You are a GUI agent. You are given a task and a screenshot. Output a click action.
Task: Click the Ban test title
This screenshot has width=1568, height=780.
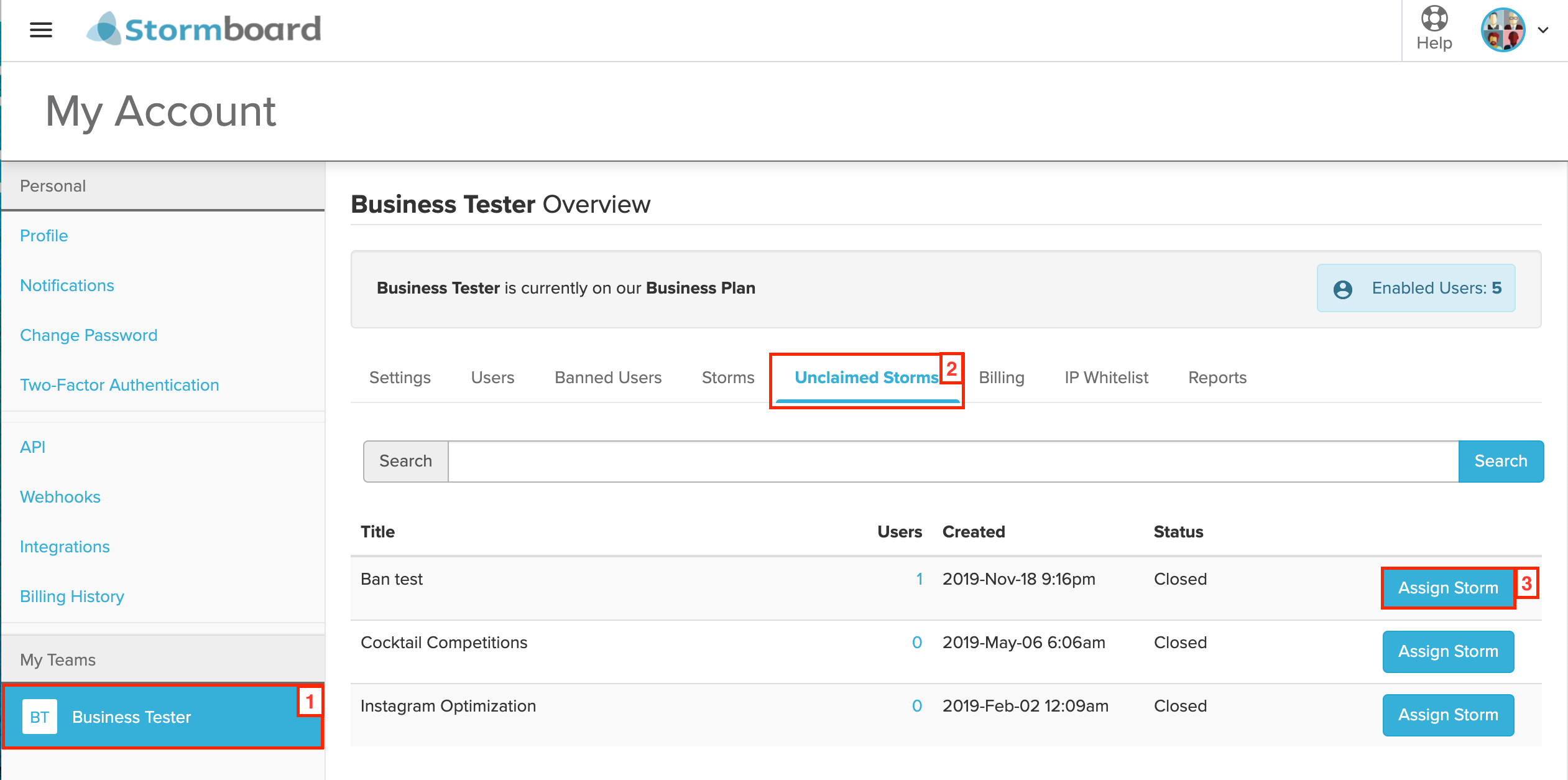[x=392, y=579]
